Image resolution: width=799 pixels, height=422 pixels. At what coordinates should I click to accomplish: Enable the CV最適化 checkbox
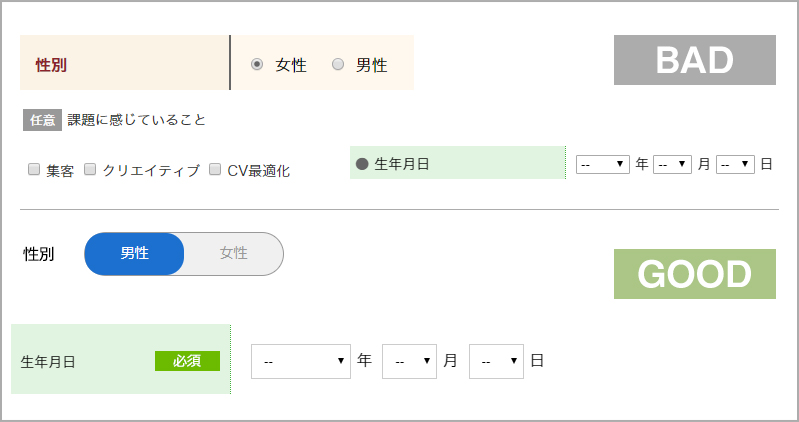tap(215, 170)
